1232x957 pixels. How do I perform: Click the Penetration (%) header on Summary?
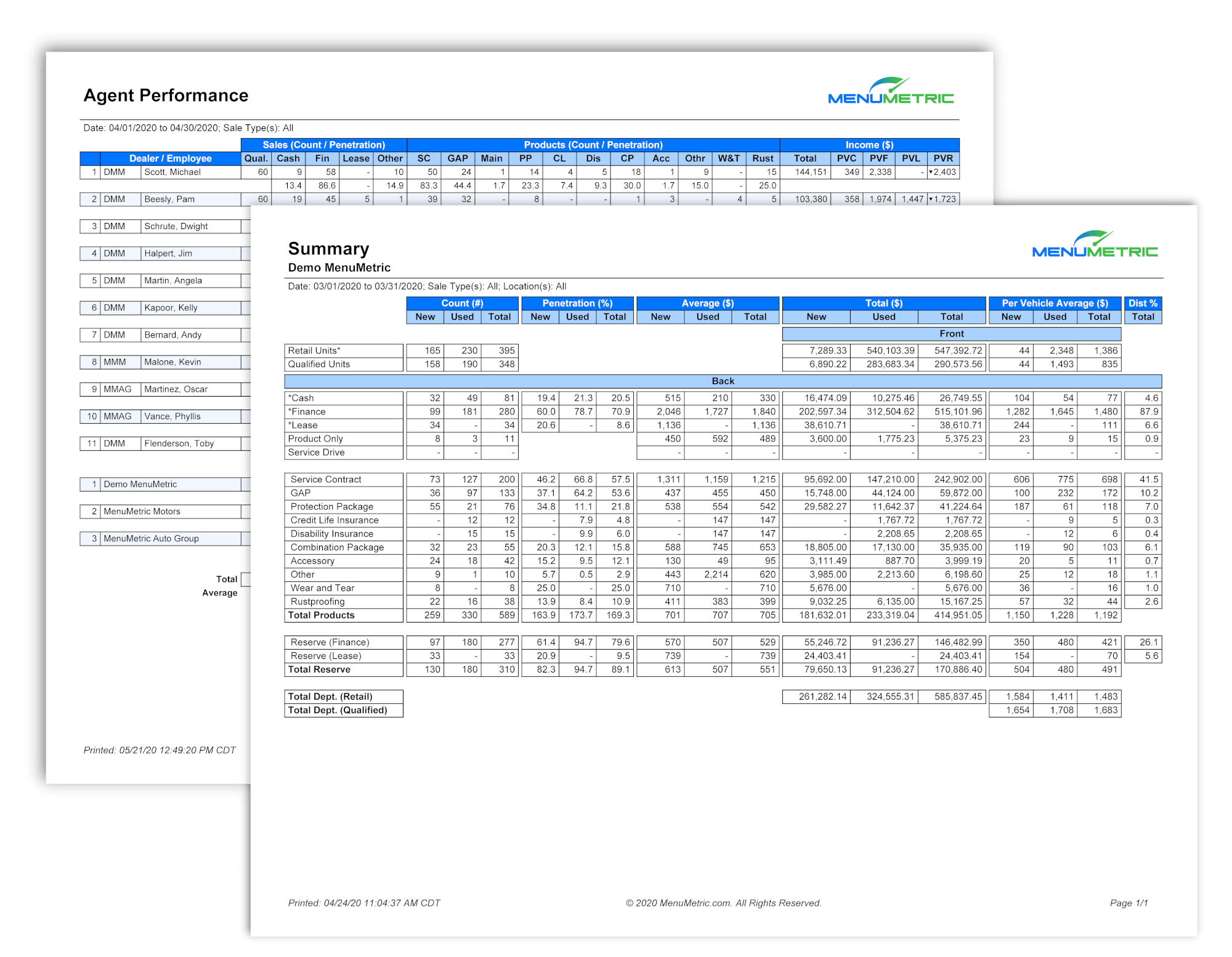coord(577,302)
